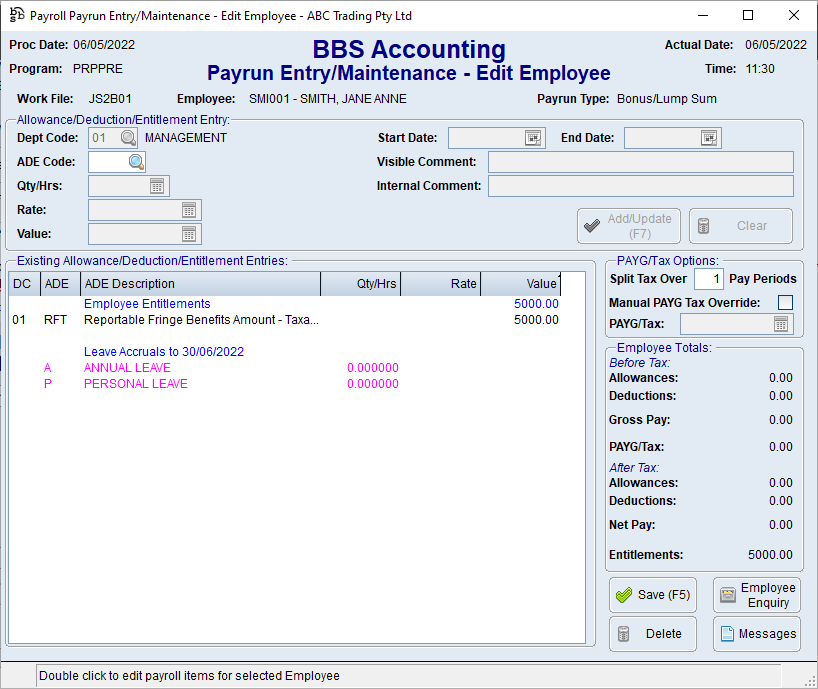818x689 pixels.
Task: Click the Value column header
Action: point(520,284)
